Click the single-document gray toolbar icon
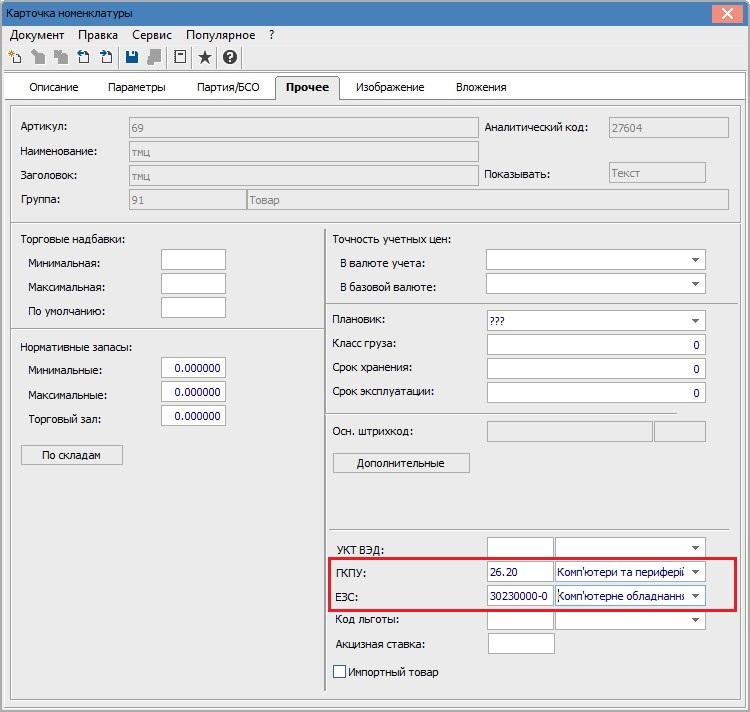This screenshot has width=750, height=712. point(38,57)
